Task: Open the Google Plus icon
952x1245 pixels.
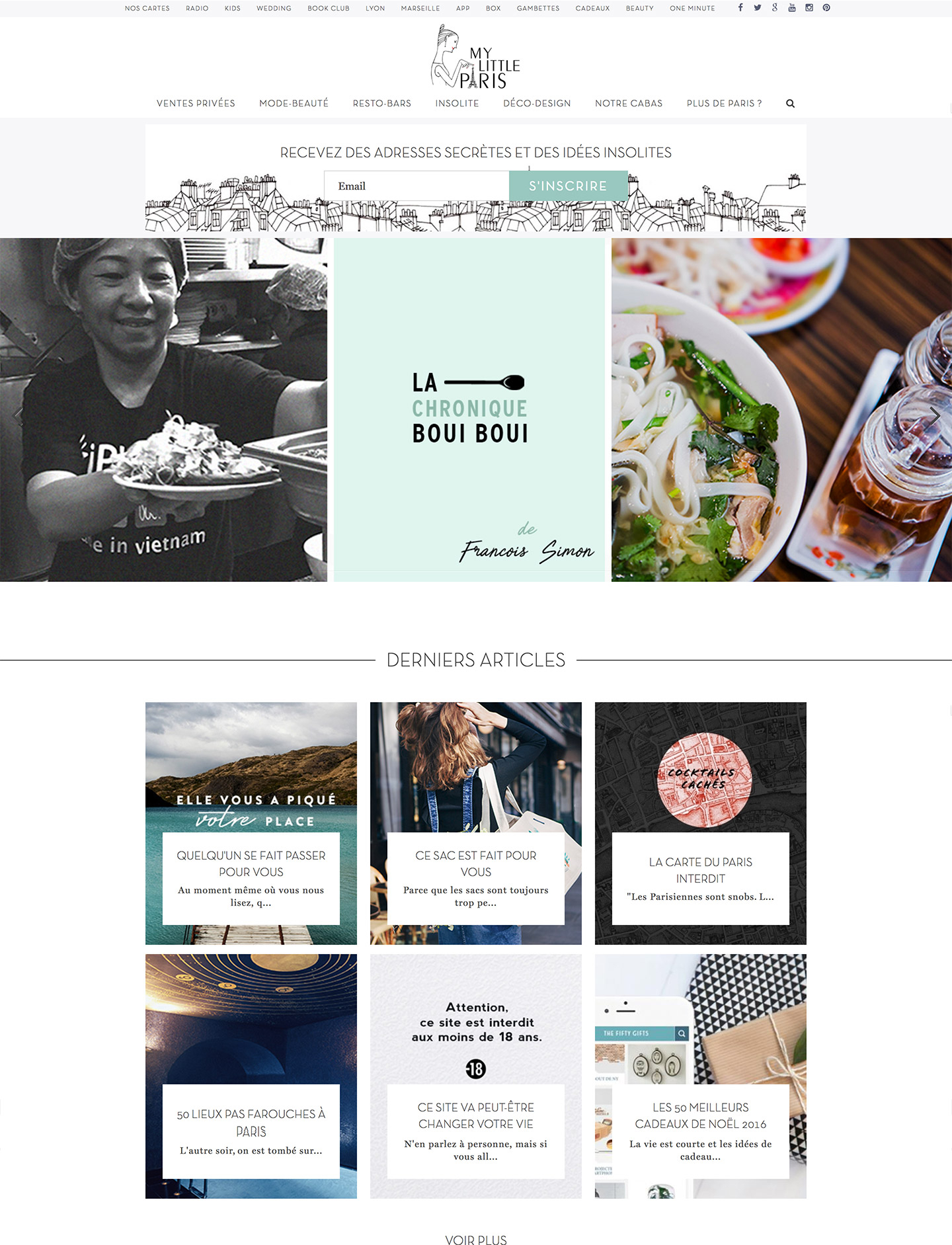Action: pyautogui.click(x=775, y=8)
